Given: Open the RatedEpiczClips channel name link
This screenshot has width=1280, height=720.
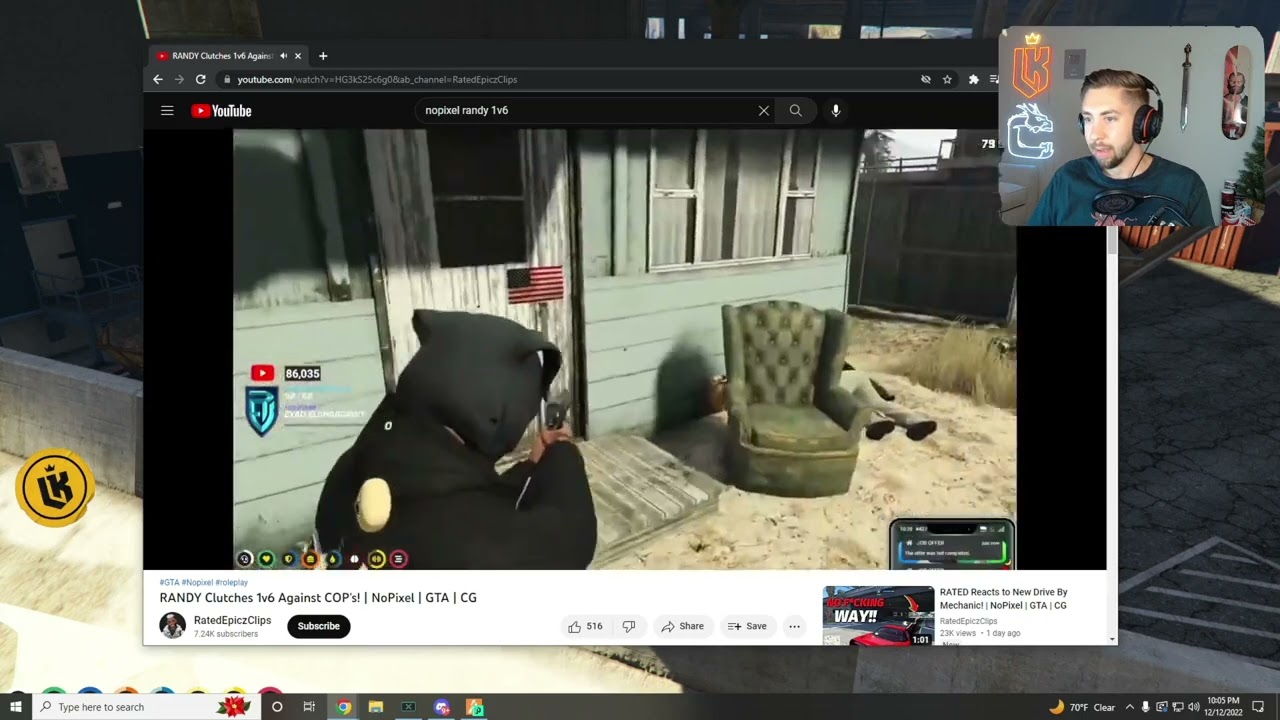Looking at the screenshot, I should pos(232,620).
